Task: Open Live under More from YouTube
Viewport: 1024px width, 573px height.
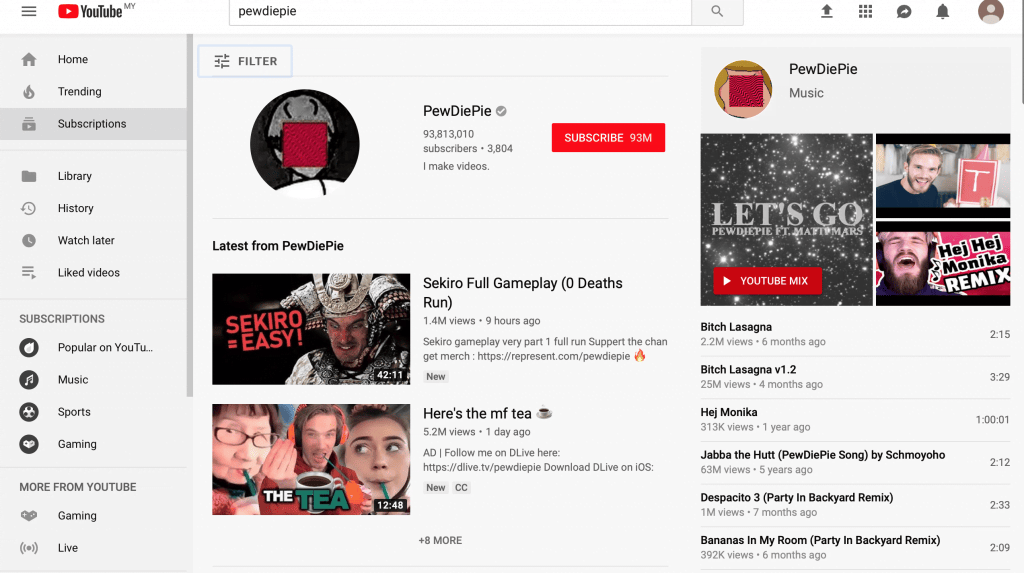Action: pyautogui.click(x=93, y=548)
